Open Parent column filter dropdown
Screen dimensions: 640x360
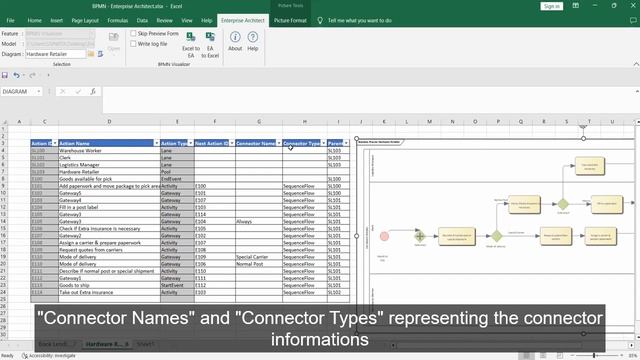346,143
